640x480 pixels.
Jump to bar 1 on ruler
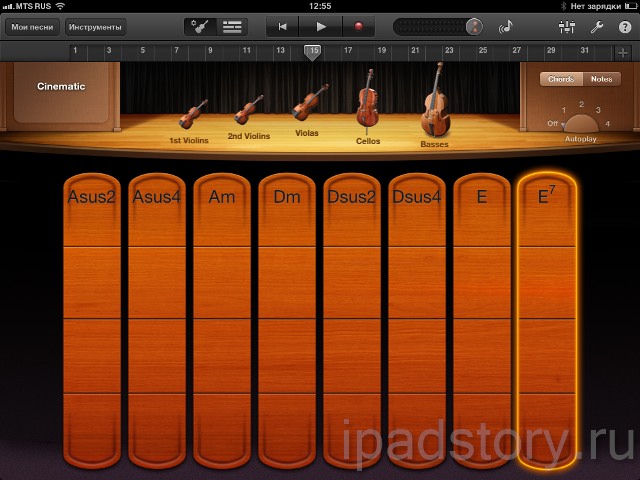(75, 50)
